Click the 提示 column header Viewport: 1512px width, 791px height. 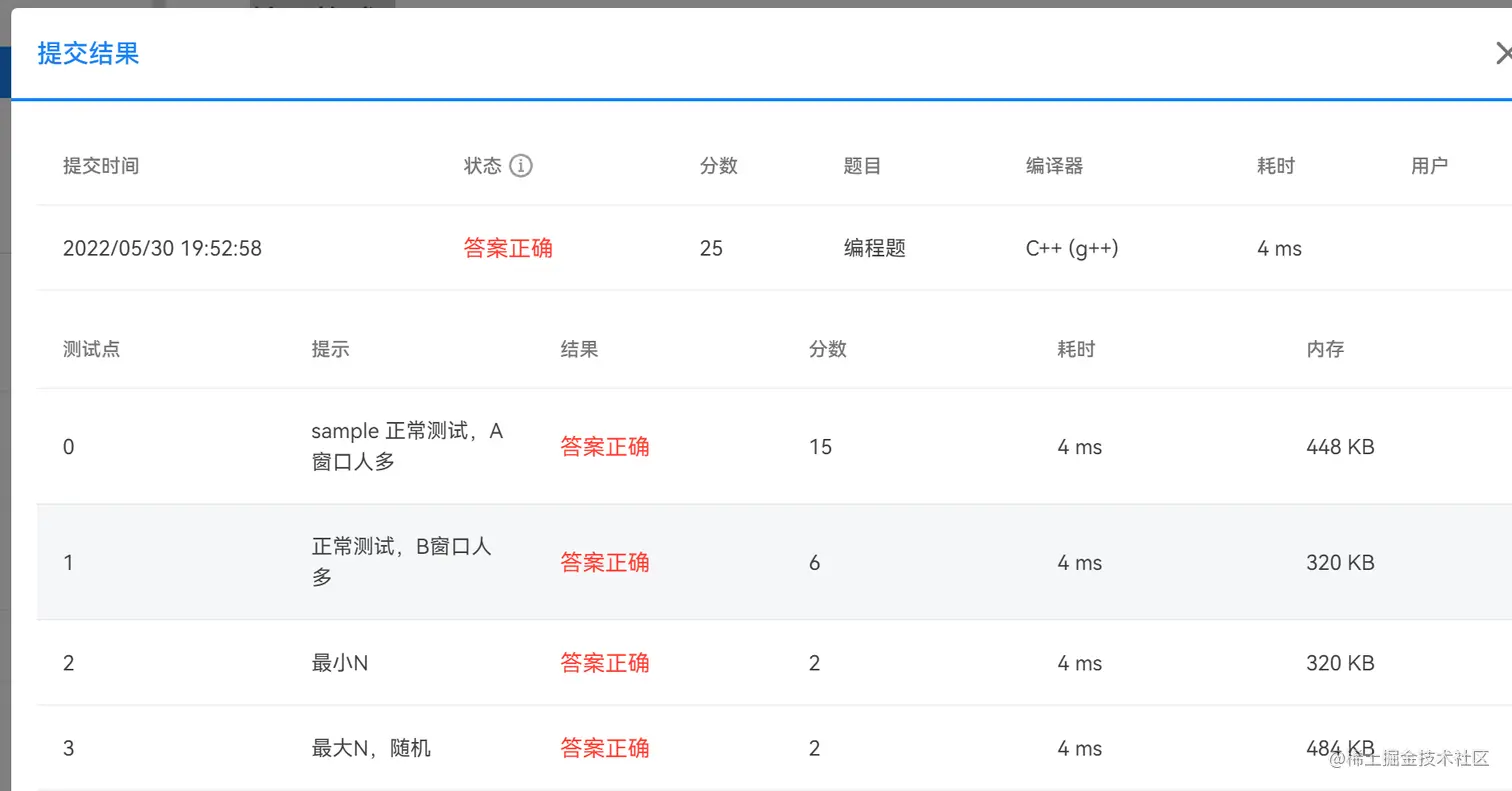click(x=330, y=349)
